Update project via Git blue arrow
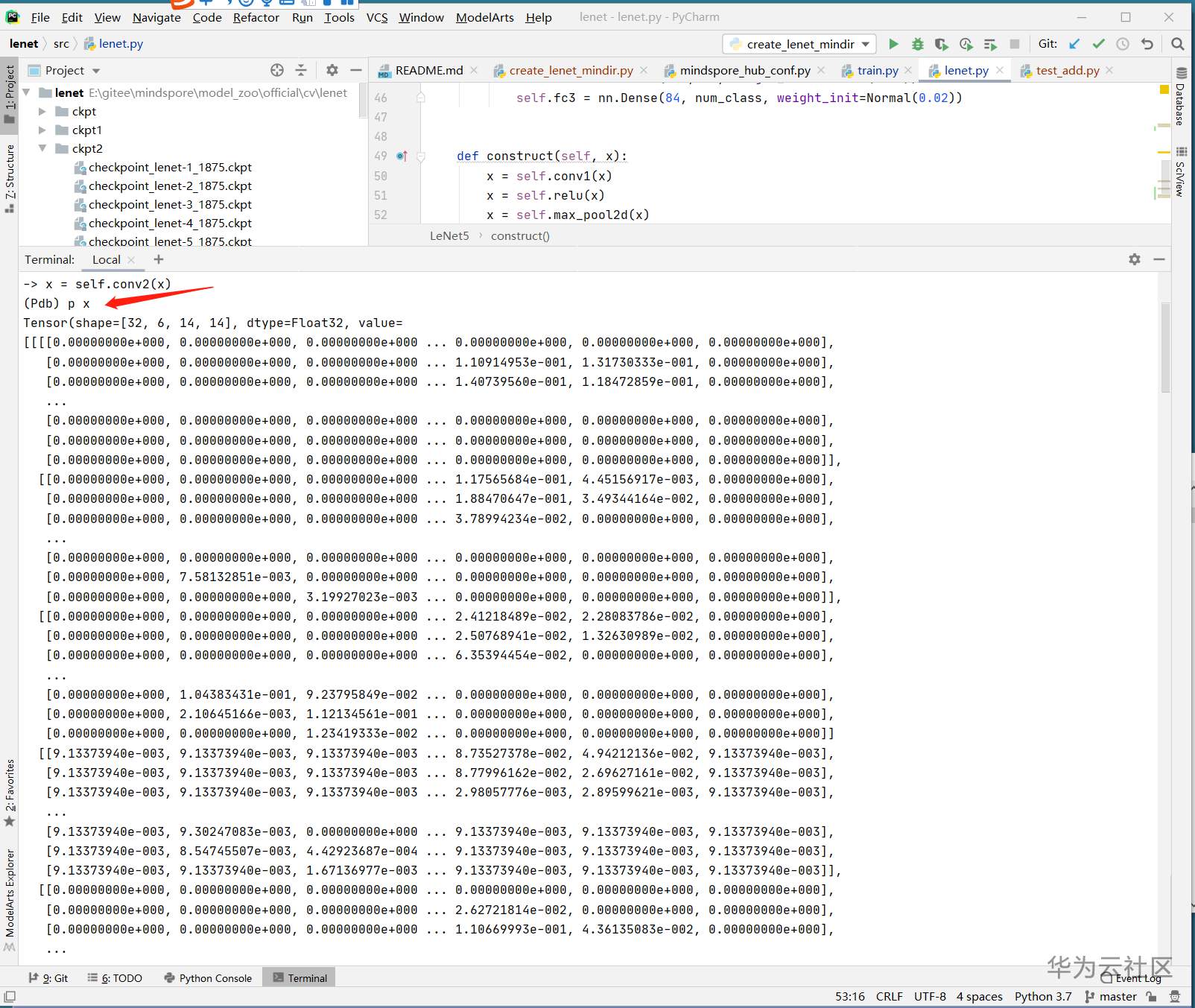The image size is (1195, 1008). click(x=1074, y=44)
